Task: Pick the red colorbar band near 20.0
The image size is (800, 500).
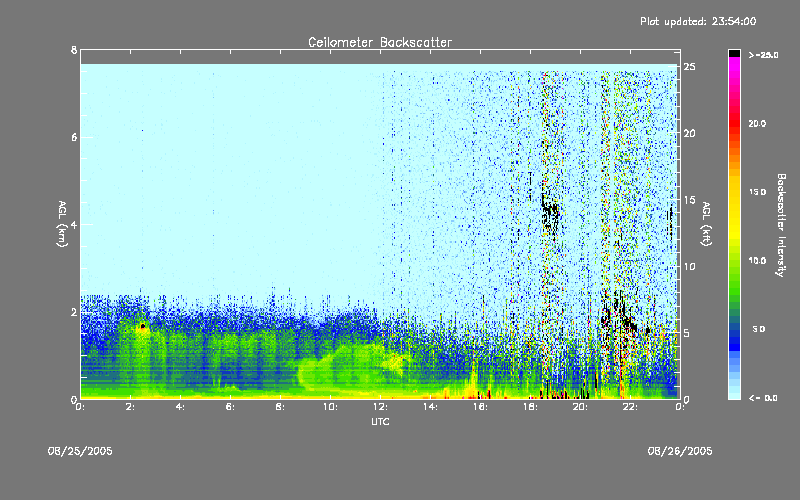Action: pyautogui.click(x=734, y=122)
